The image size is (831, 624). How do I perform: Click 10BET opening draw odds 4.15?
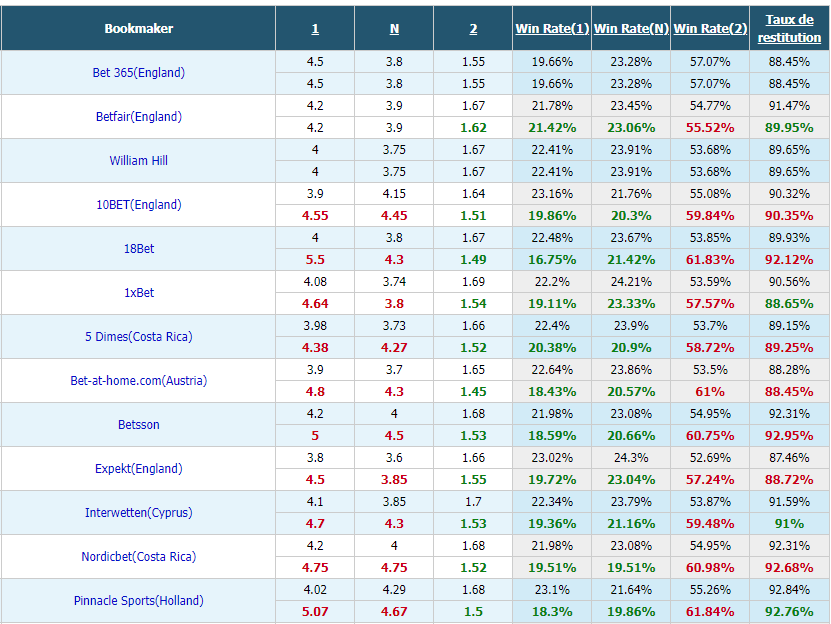[x=394, y=194]
